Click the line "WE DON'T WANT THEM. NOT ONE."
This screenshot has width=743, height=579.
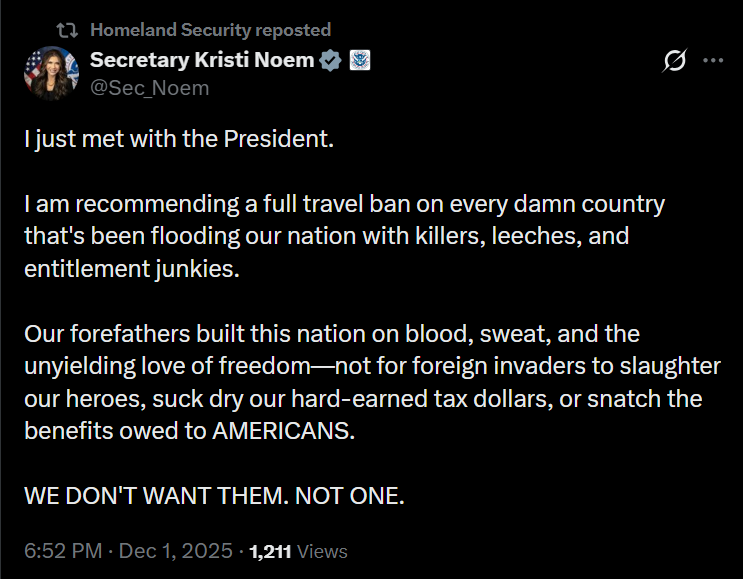pos(215,497)
